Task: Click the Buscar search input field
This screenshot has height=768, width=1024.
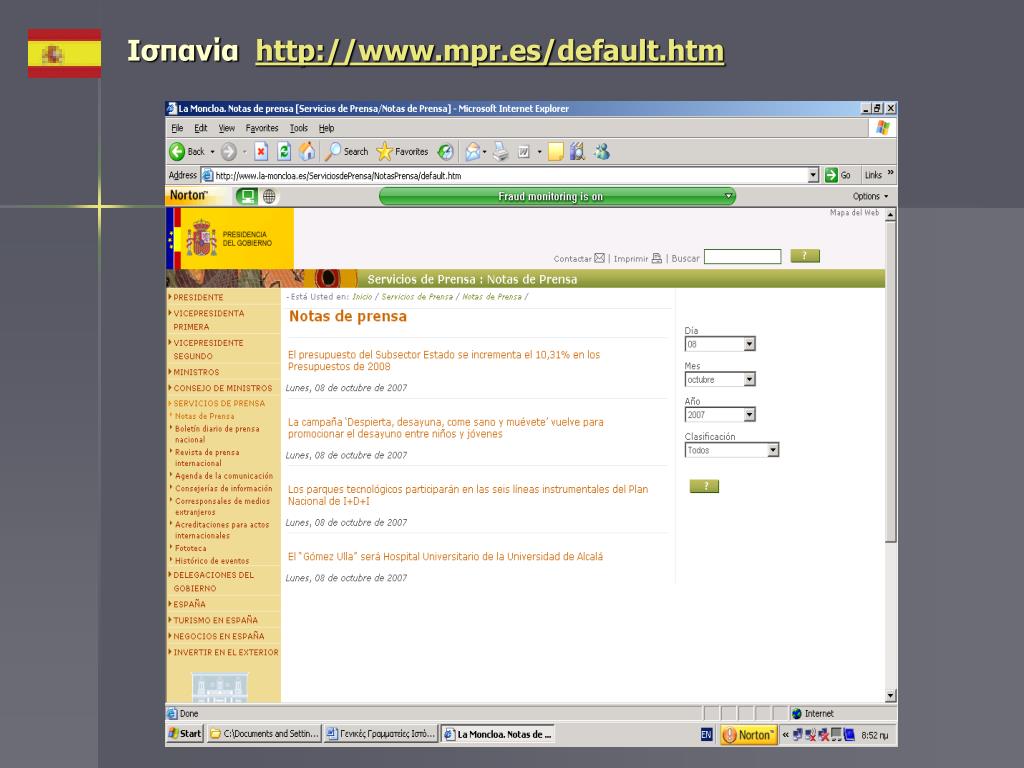Action: coord(743,257)
